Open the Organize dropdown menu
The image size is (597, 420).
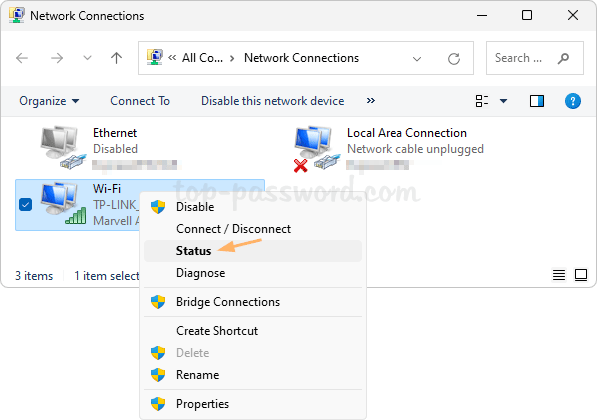pos(49,101)
